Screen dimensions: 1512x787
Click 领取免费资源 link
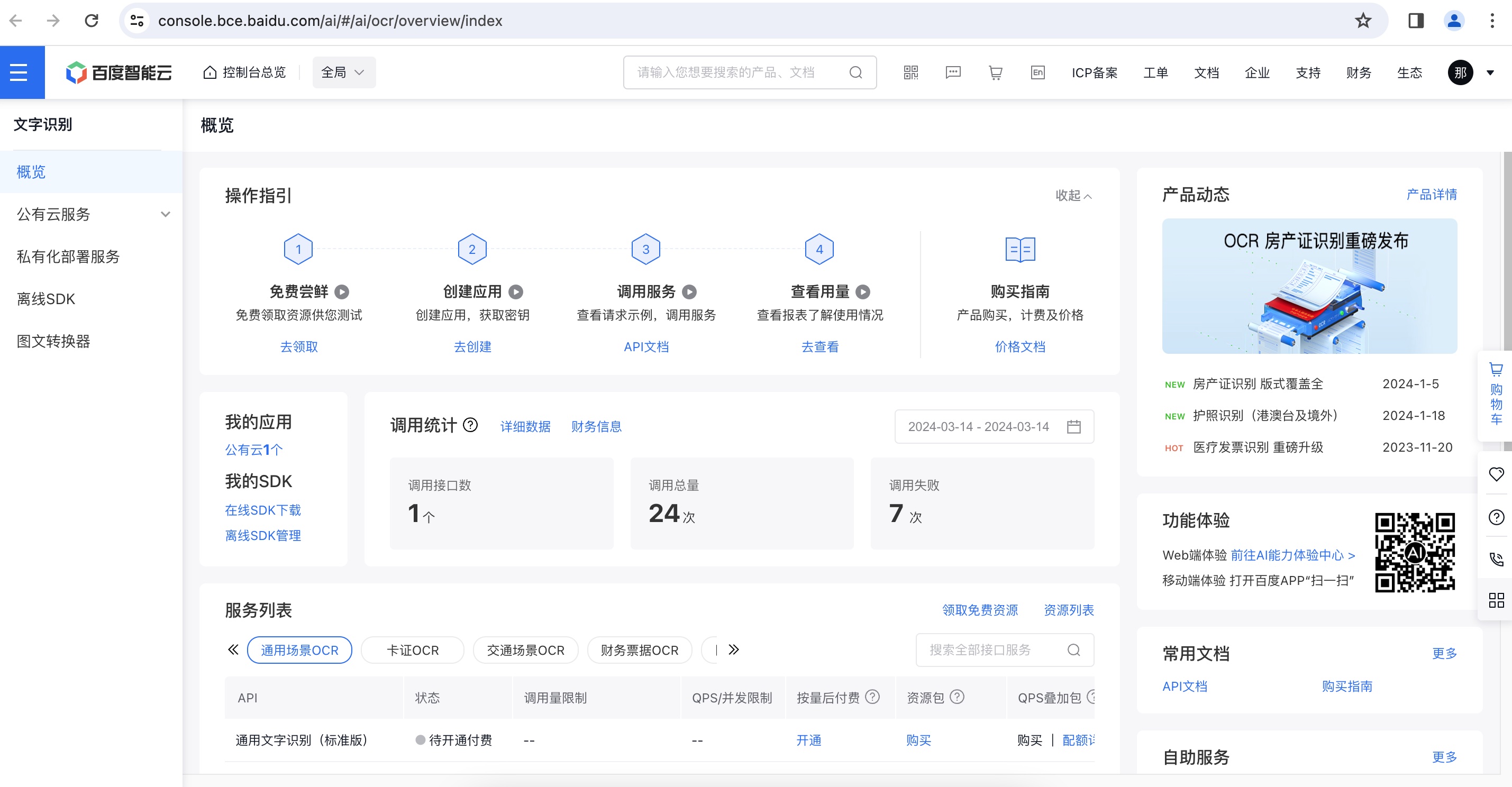(980, 610)
